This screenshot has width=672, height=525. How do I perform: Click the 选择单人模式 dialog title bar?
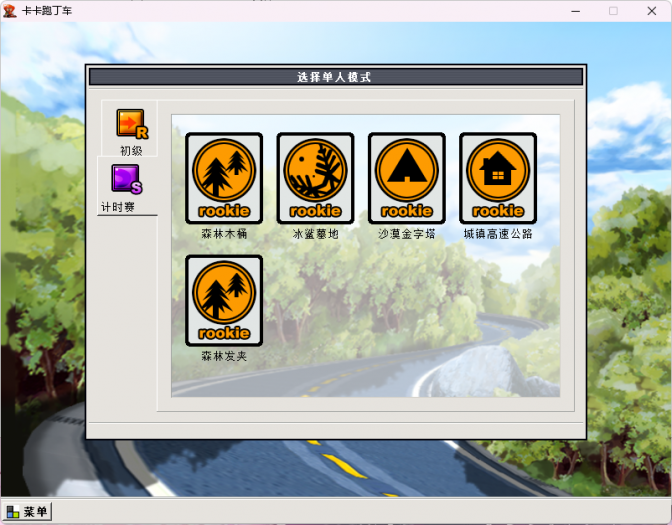point(335,77)
